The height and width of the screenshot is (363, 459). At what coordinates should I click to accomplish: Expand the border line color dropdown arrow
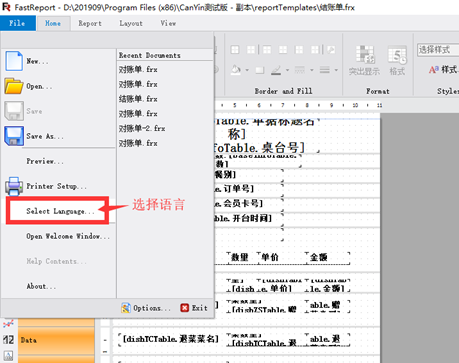287,70
